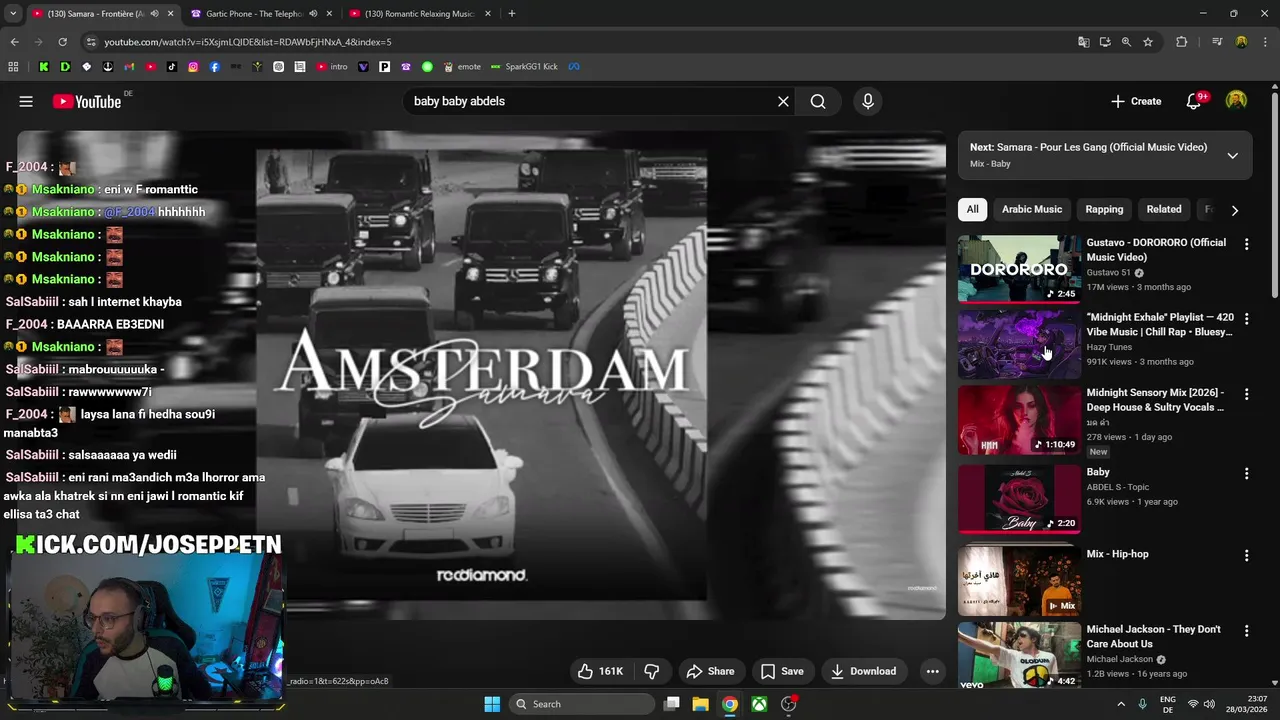
Task: Open the Translate page icon
Action: click(x=1083, y=42)
